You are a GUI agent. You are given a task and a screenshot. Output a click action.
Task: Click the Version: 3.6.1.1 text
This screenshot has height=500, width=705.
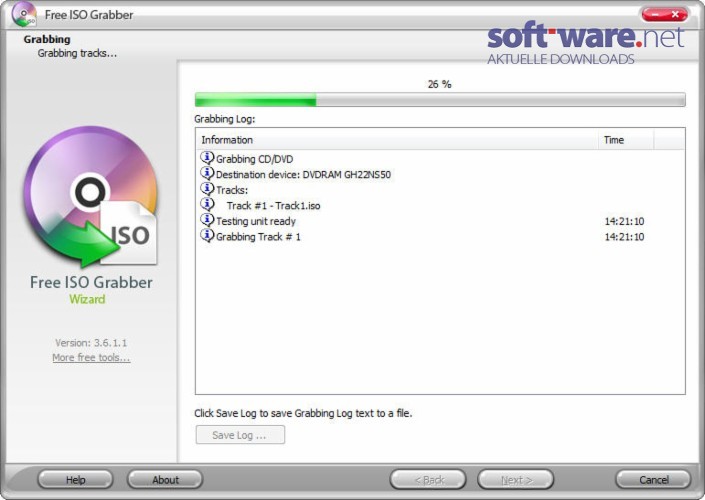pos(91,343)
